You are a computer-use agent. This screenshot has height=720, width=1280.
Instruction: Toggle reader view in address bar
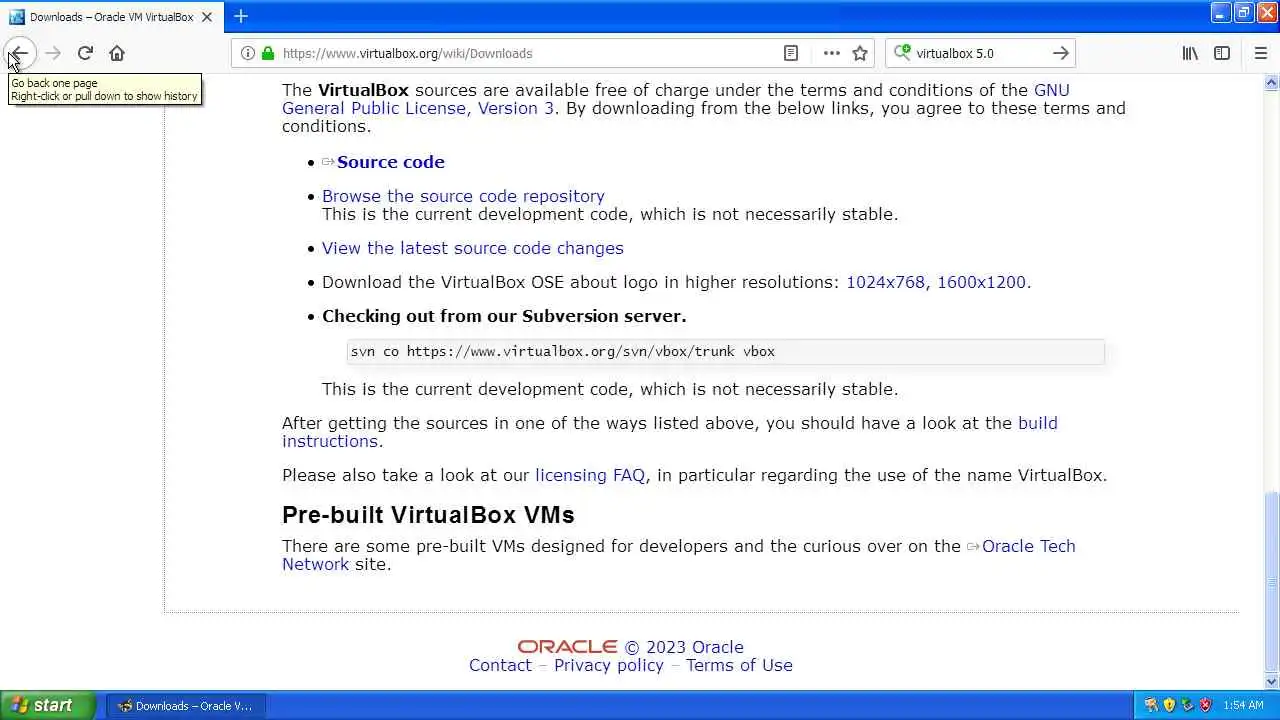791,53
